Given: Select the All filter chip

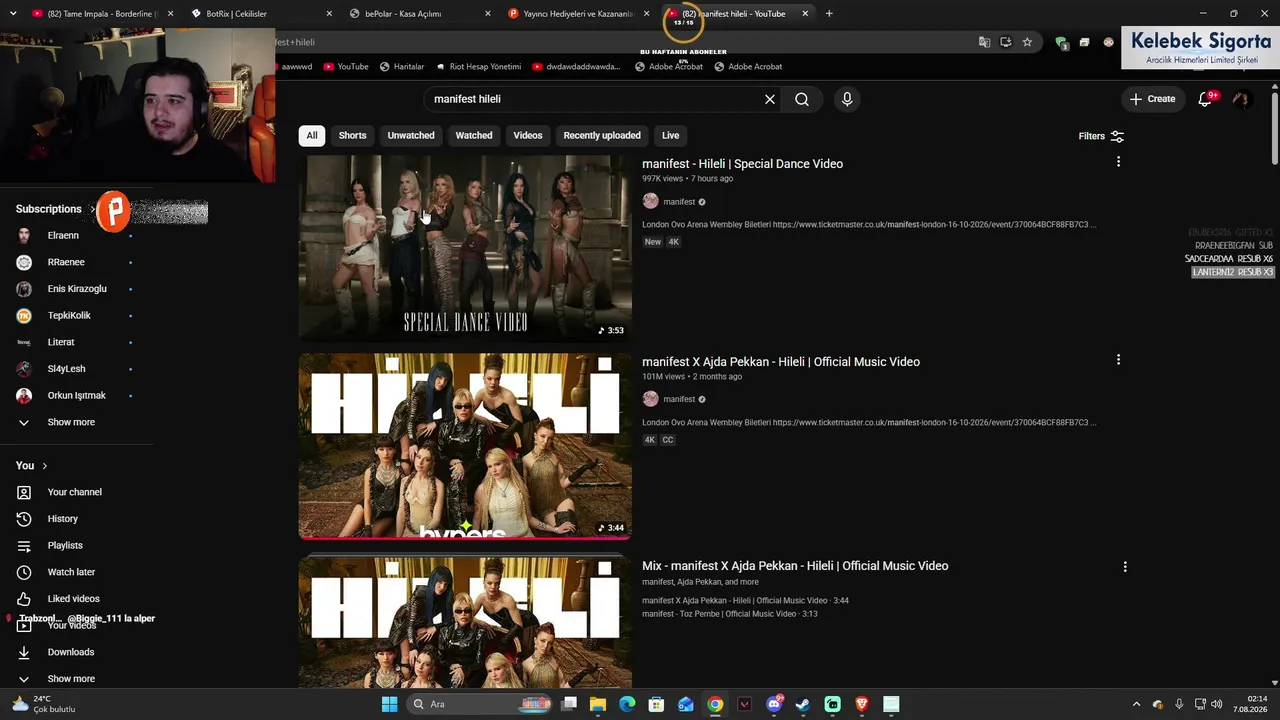Looking at the screenshot, I should pyautogui.click(x=312, y=136).
